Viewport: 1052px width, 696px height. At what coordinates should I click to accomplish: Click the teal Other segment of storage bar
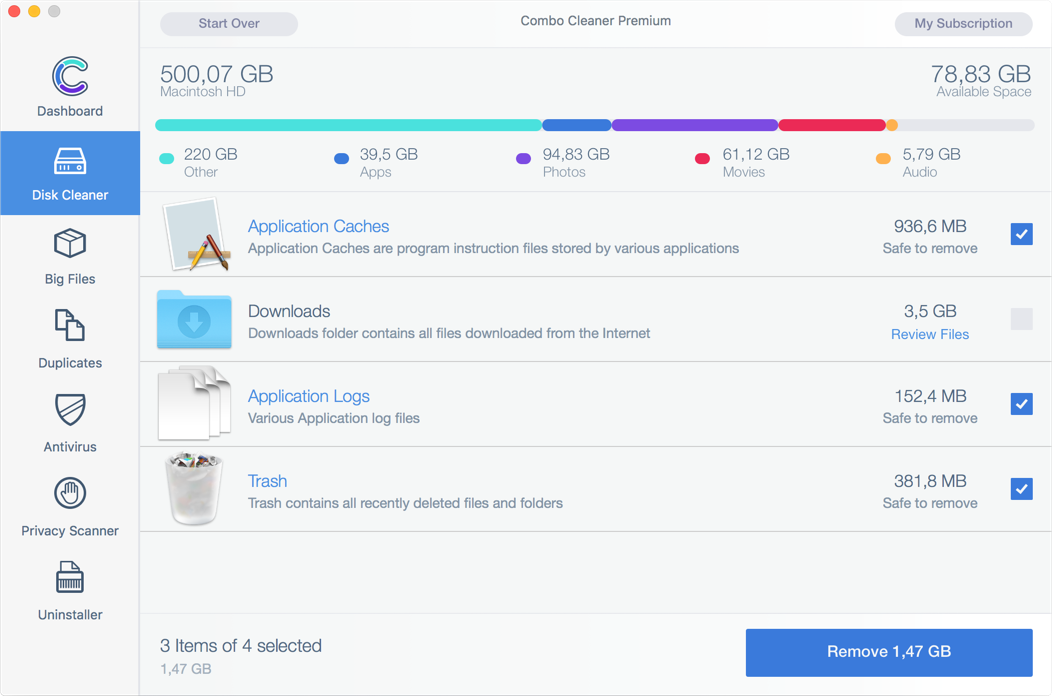(x=348, y=125)
